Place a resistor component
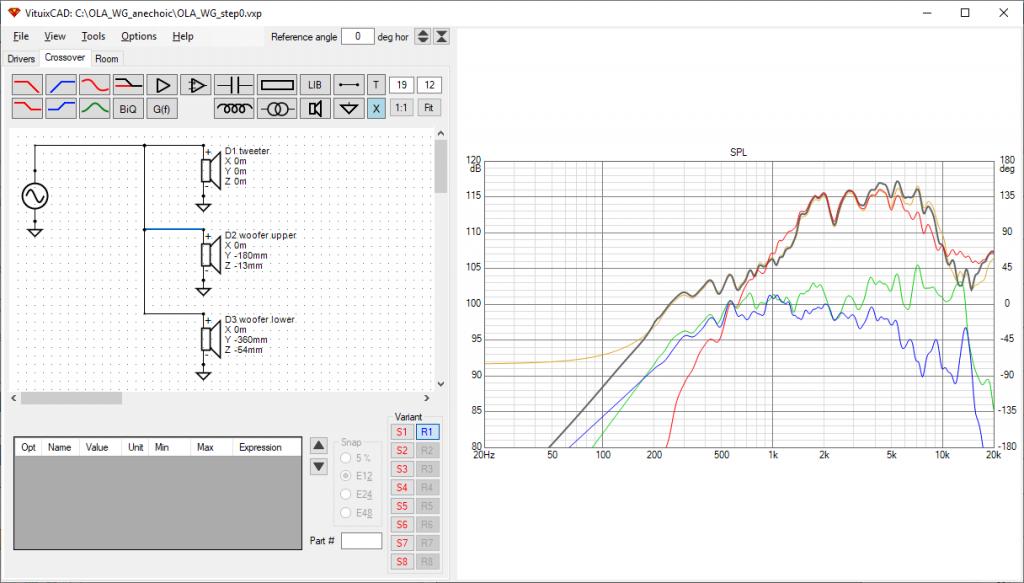Image resolution: width=1024 pixels, height=583 pixels. coord(278,85)
